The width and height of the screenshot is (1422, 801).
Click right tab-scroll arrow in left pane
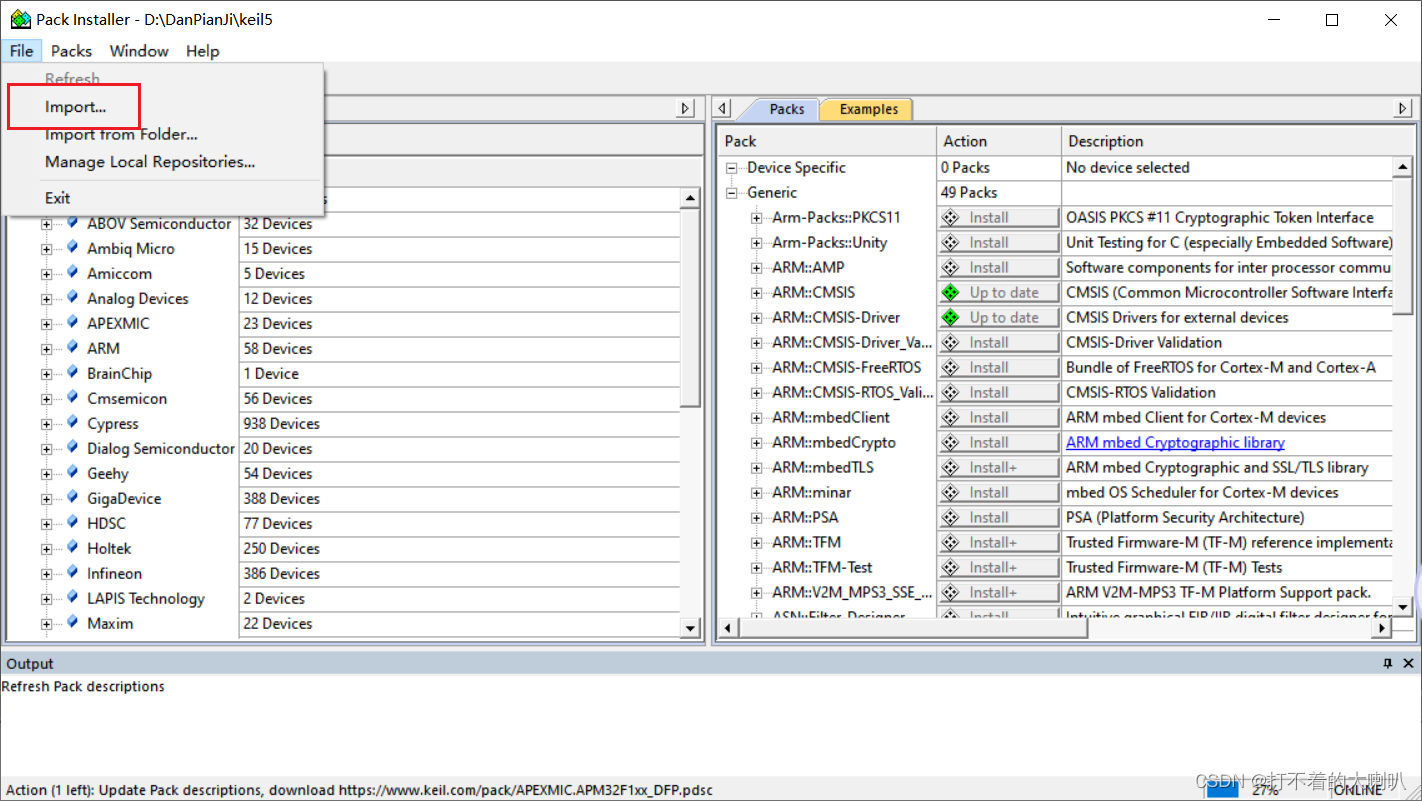click(686, 108)
